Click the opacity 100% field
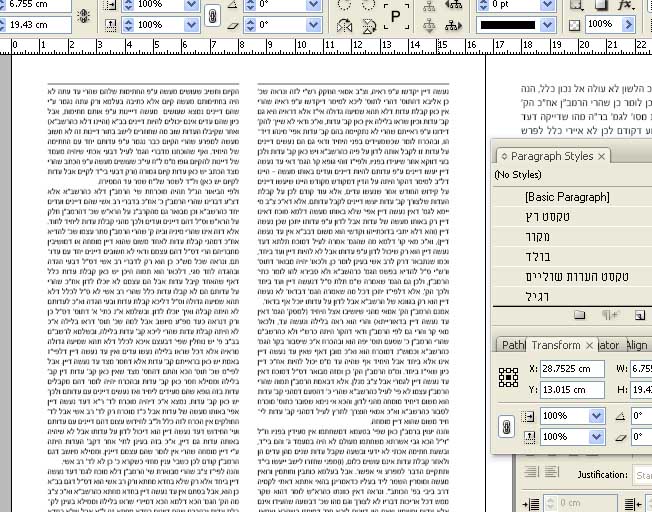The image size is (652, 512). [604, 25]
